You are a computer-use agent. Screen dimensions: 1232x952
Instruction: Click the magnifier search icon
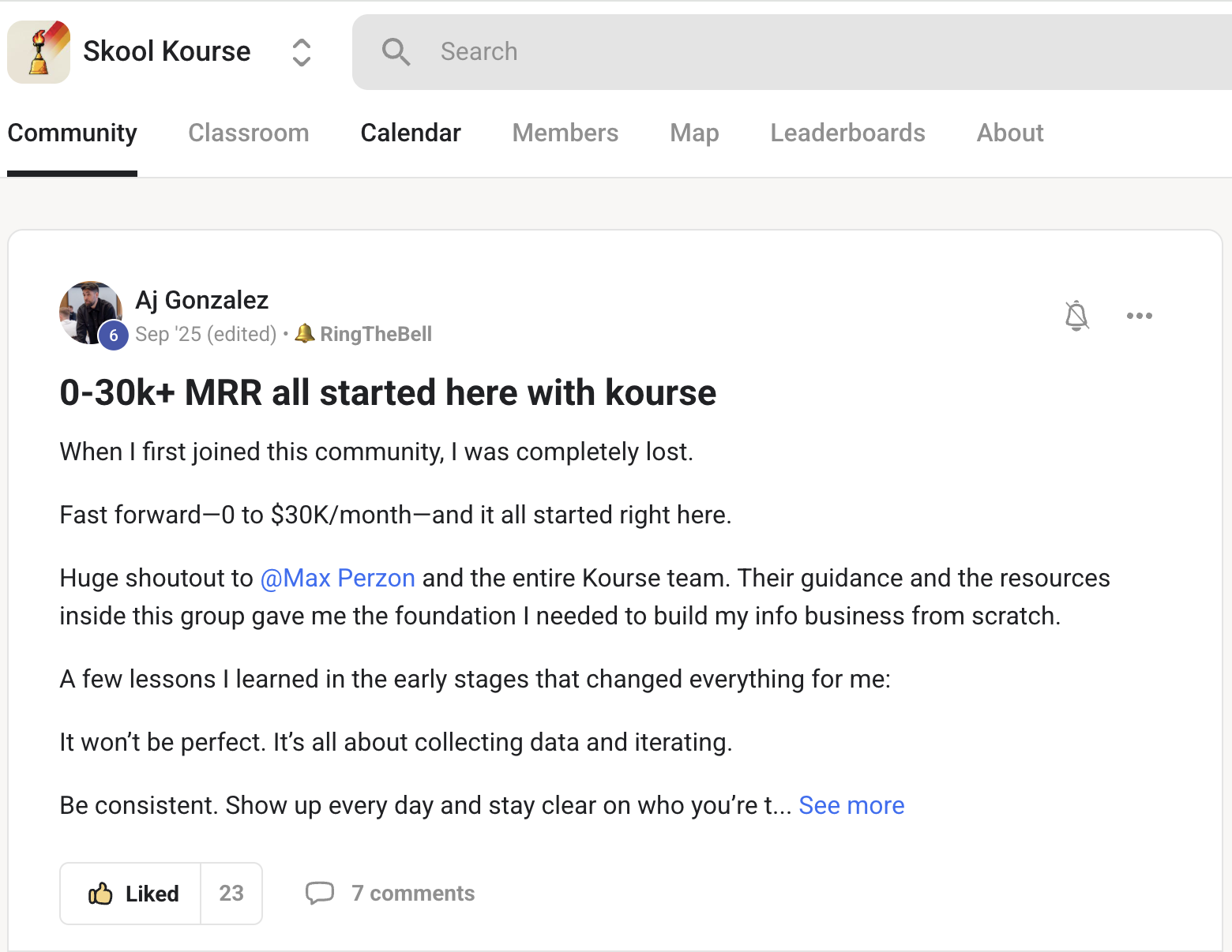tap(396, 52)
